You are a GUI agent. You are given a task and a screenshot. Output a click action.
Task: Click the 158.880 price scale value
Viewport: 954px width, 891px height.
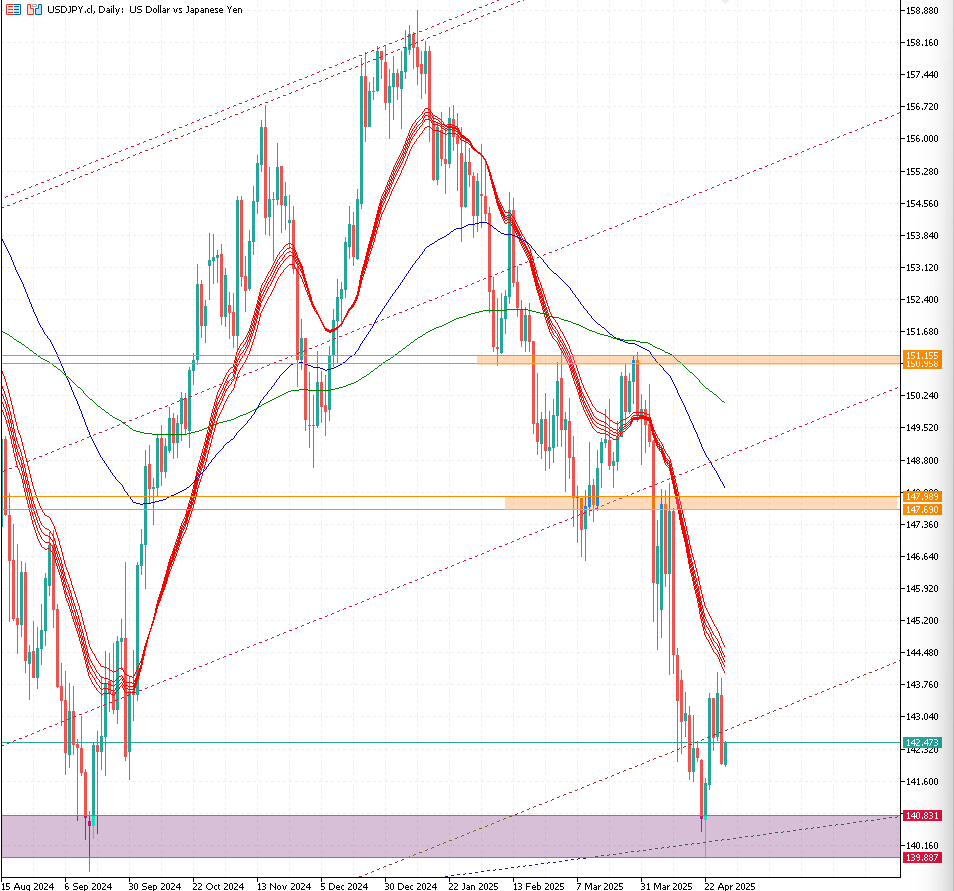coord(922,10)
